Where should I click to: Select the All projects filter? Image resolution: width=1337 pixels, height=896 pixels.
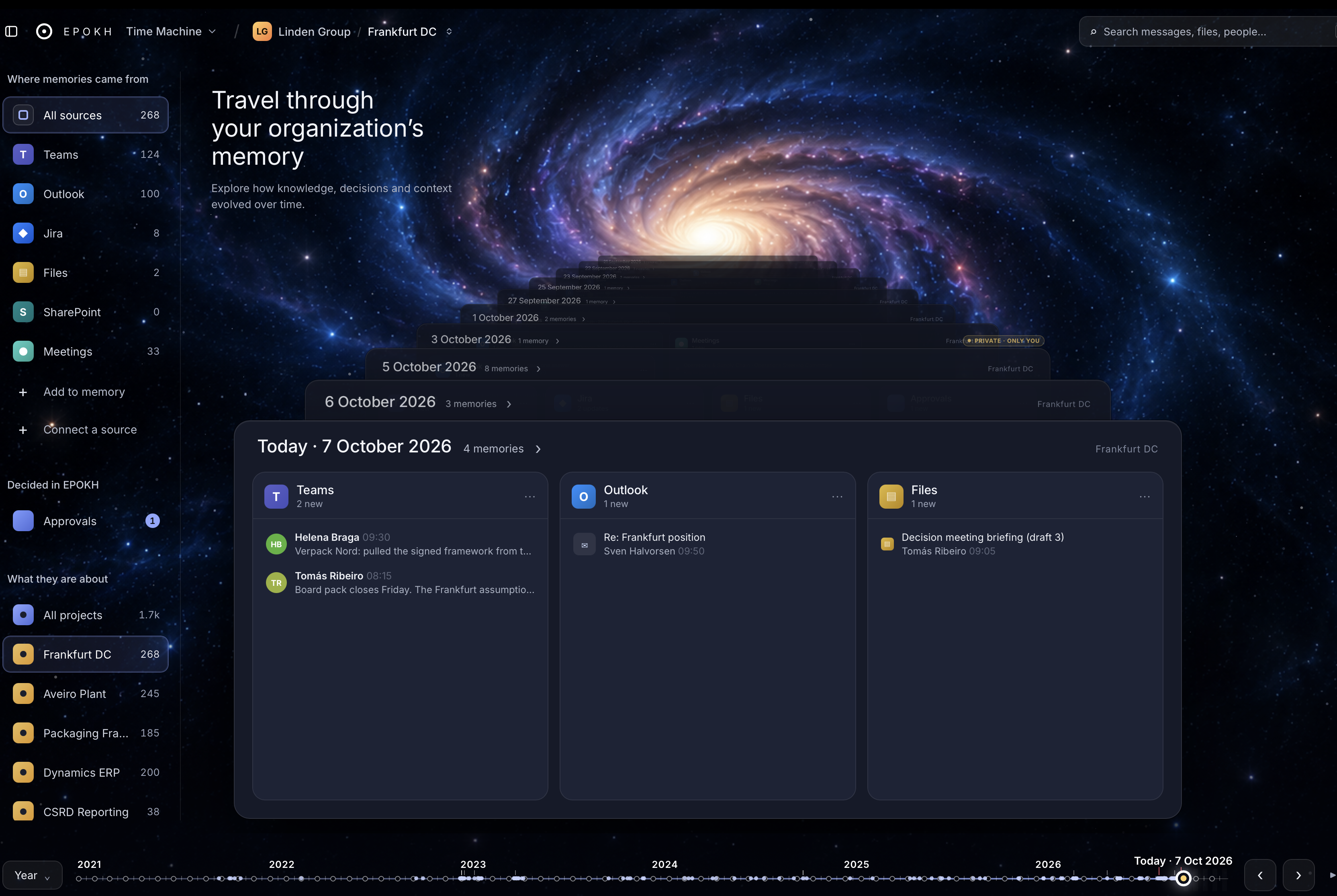[x=86, y=615]
